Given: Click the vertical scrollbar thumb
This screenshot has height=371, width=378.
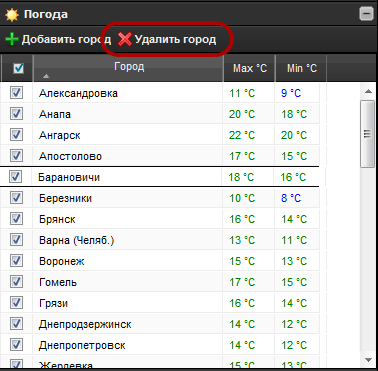Looking at the screenshot, I should (x=368, y=134).
